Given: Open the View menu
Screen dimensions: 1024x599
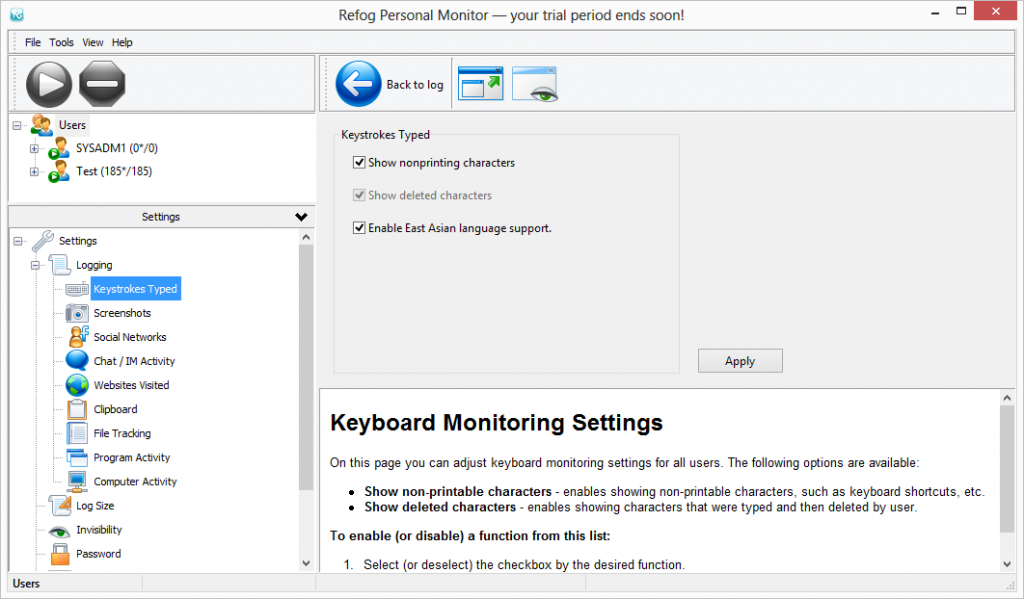Looking at the screenshot, I should tap(93, 43).
